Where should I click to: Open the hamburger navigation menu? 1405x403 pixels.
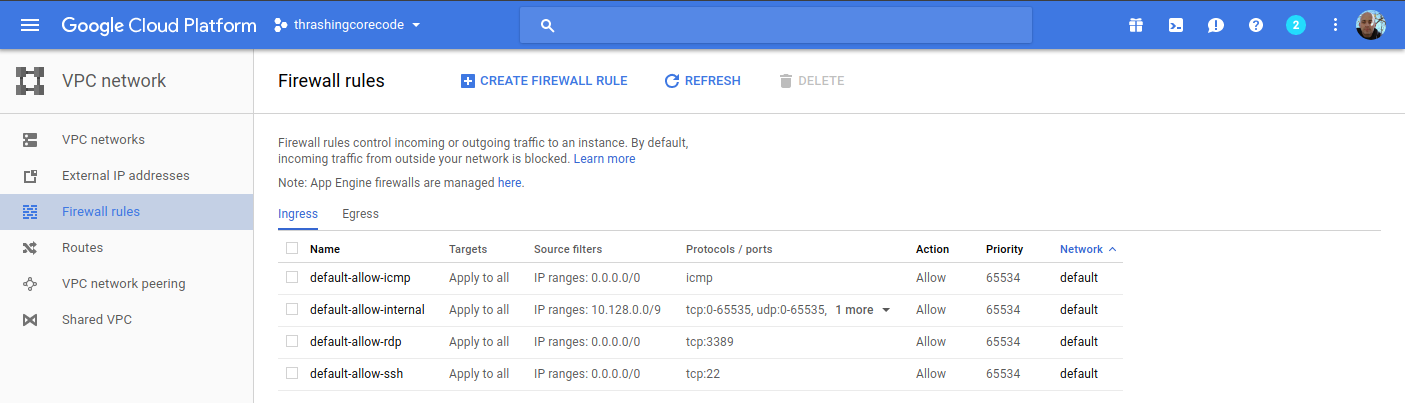pyautogui.click(x=30, y=25)
